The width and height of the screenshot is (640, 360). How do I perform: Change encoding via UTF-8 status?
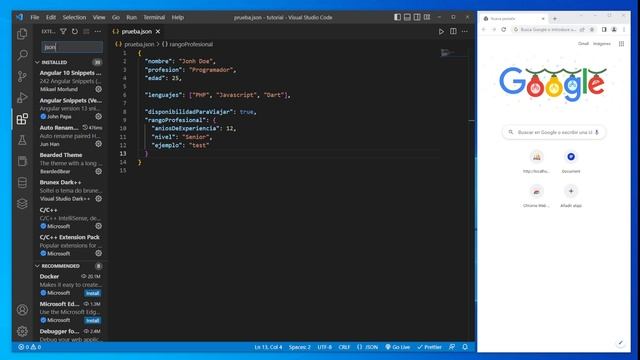[x=324, y=347]
